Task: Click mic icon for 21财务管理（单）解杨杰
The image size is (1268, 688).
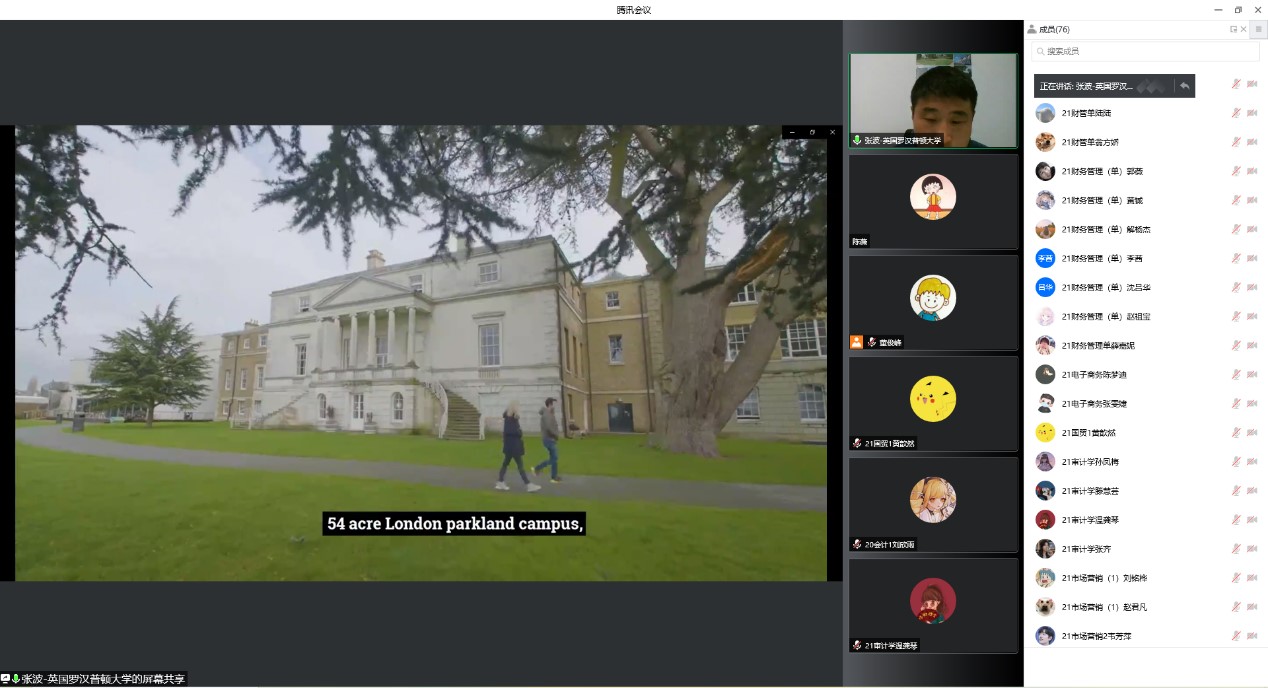Action: point(1236,229)
